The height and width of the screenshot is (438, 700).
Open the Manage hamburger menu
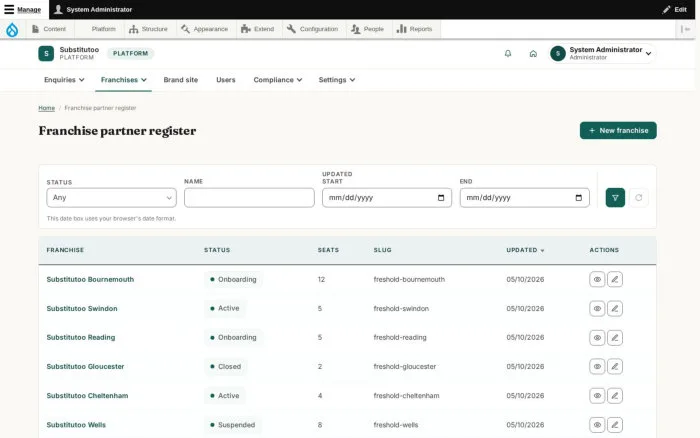[22, 9]
